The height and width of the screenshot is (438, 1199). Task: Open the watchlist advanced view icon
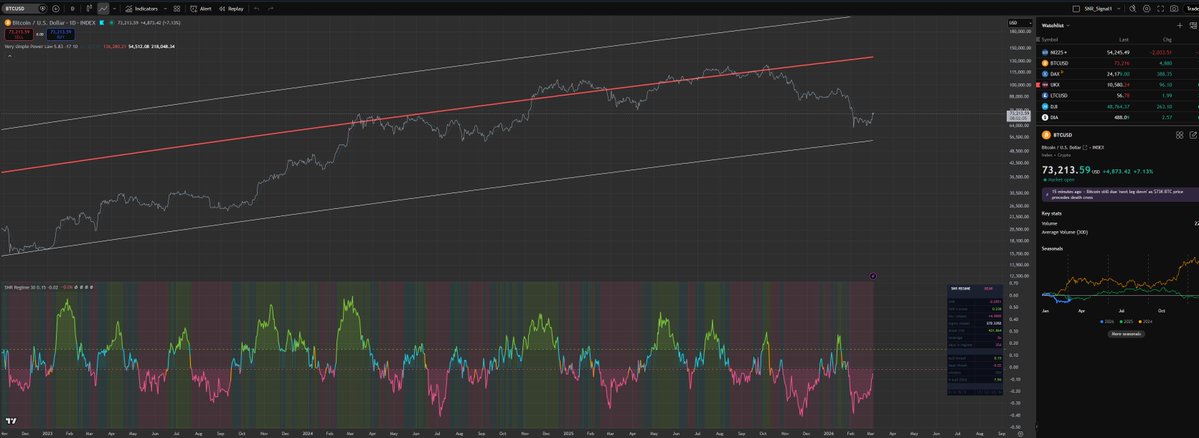(x=1193, y=25)
